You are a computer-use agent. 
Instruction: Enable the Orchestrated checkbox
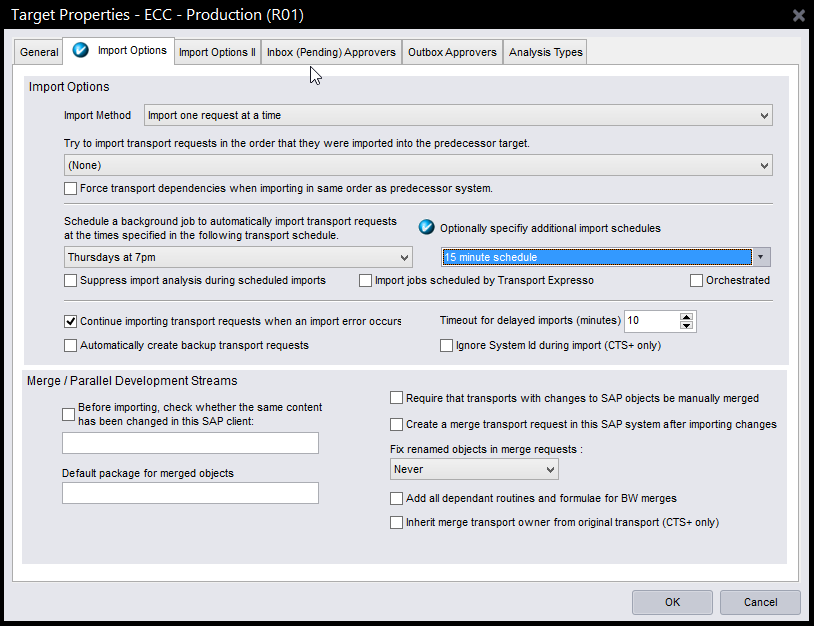(x=697, y=281)
